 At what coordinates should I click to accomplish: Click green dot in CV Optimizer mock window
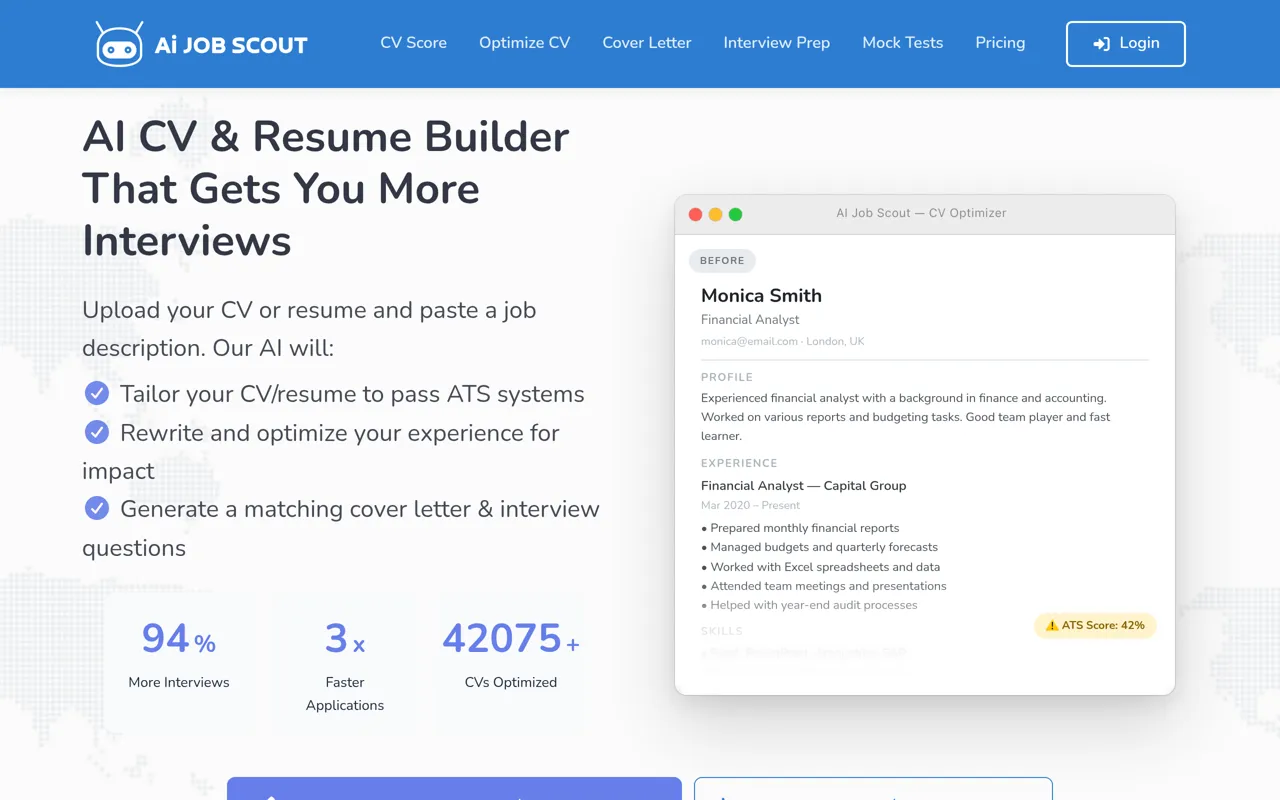coord(735,214)
